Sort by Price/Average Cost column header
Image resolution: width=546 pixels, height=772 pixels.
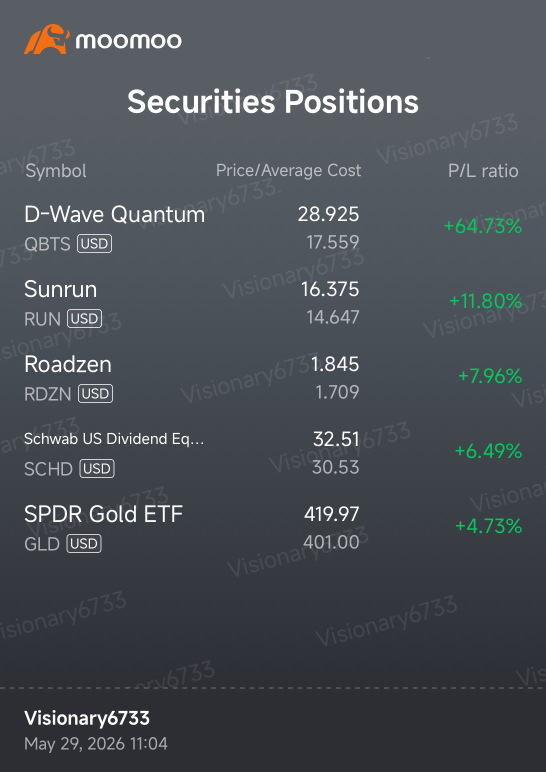point(289,171)
